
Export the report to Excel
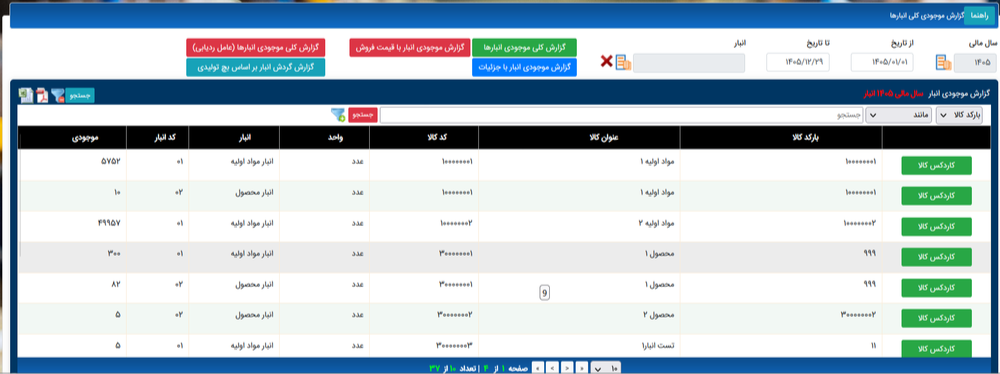[x=26, y=96]
